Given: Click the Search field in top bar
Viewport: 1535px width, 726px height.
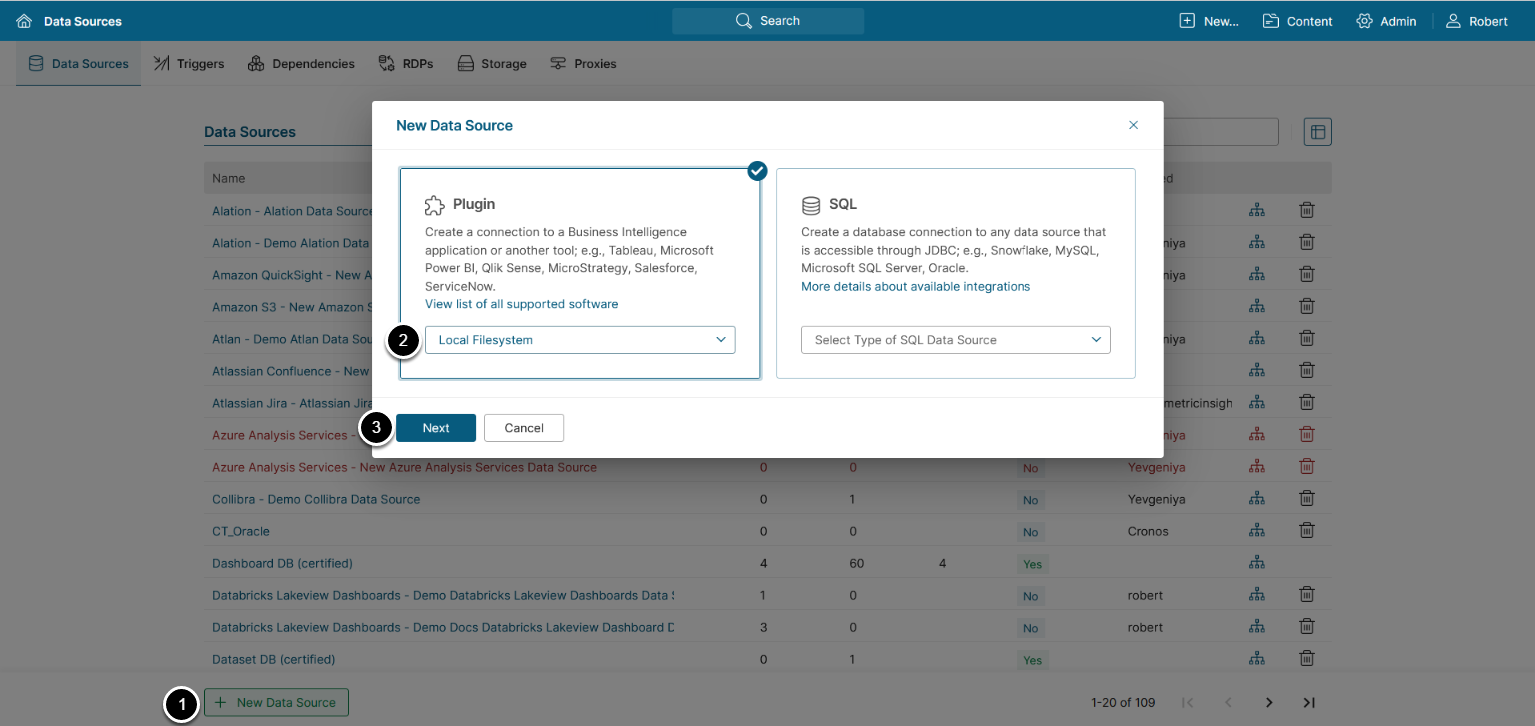Looking at the screenshot, I should coord(767,21).
